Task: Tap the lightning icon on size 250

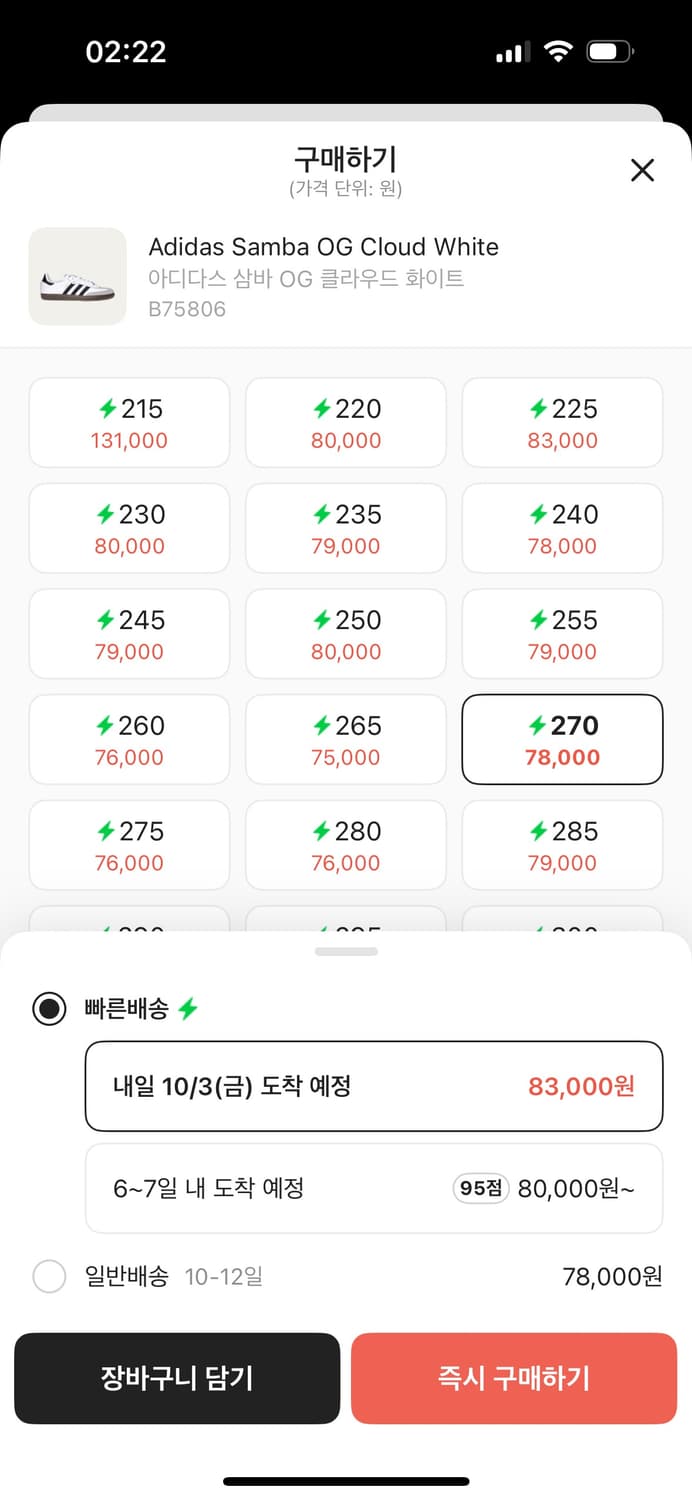Action: click(322, 620)
